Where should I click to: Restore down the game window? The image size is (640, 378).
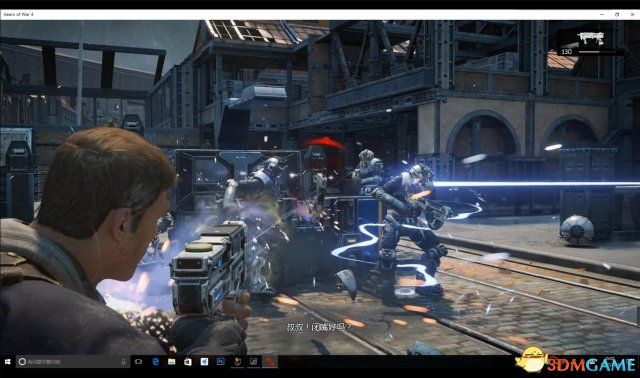click(617, 14)
